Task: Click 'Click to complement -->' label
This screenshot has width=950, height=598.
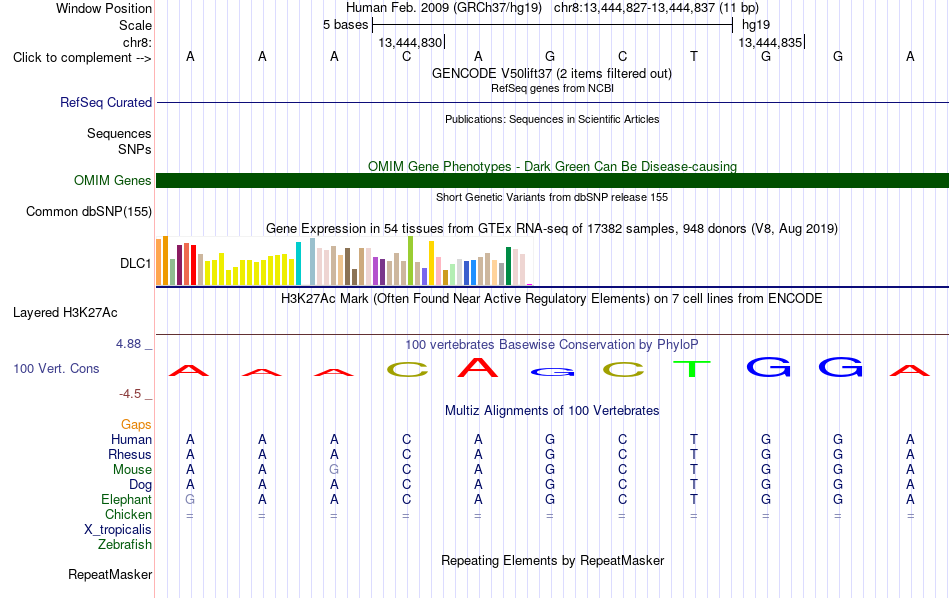Action: click(x=82, y=58)
